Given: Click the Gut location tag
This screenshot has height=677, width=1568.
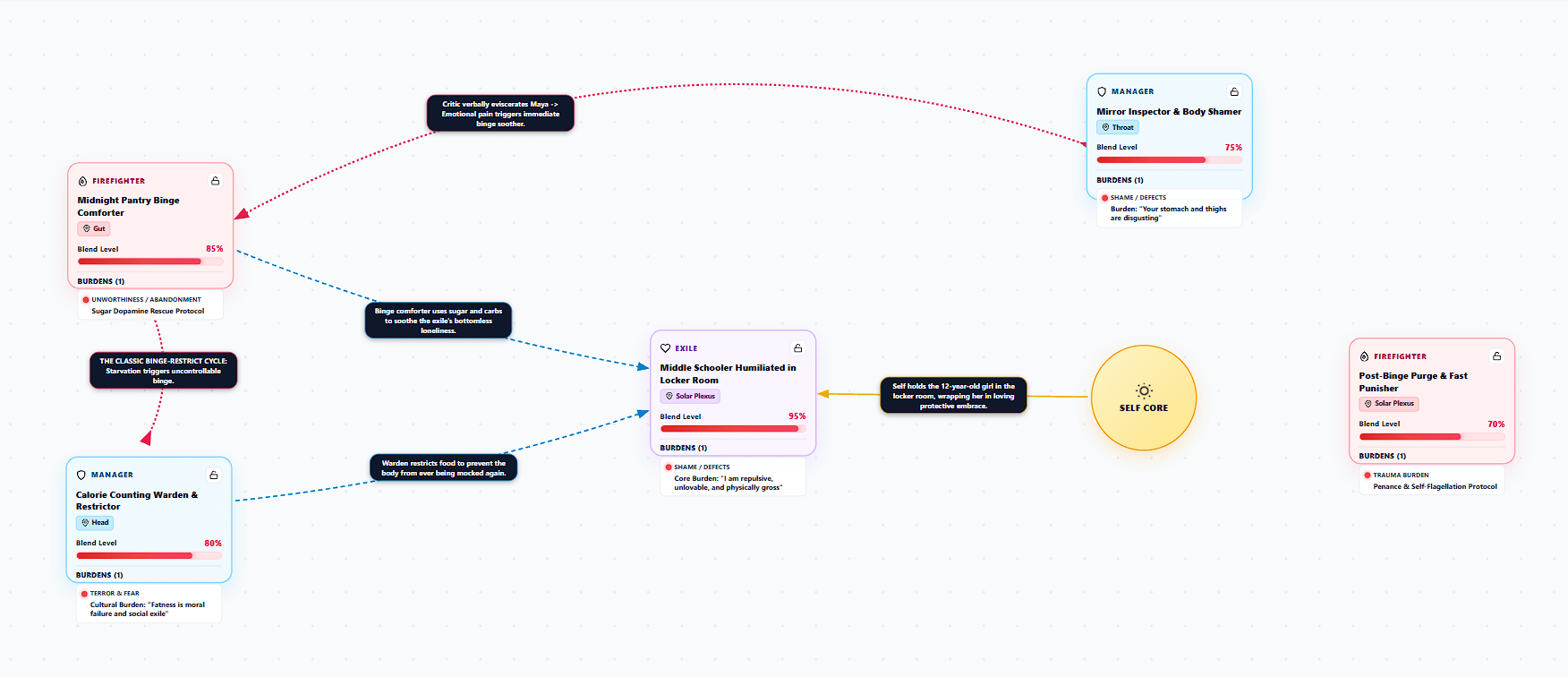Looking at the screenshot, I should click(94, 228).
